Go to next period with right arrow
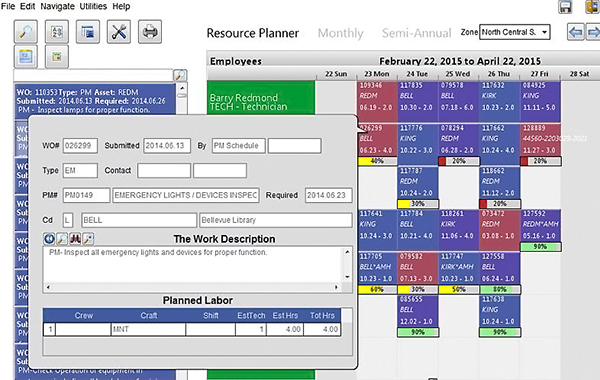The width and height of the screenshot is (600, 380). [592, 32]
